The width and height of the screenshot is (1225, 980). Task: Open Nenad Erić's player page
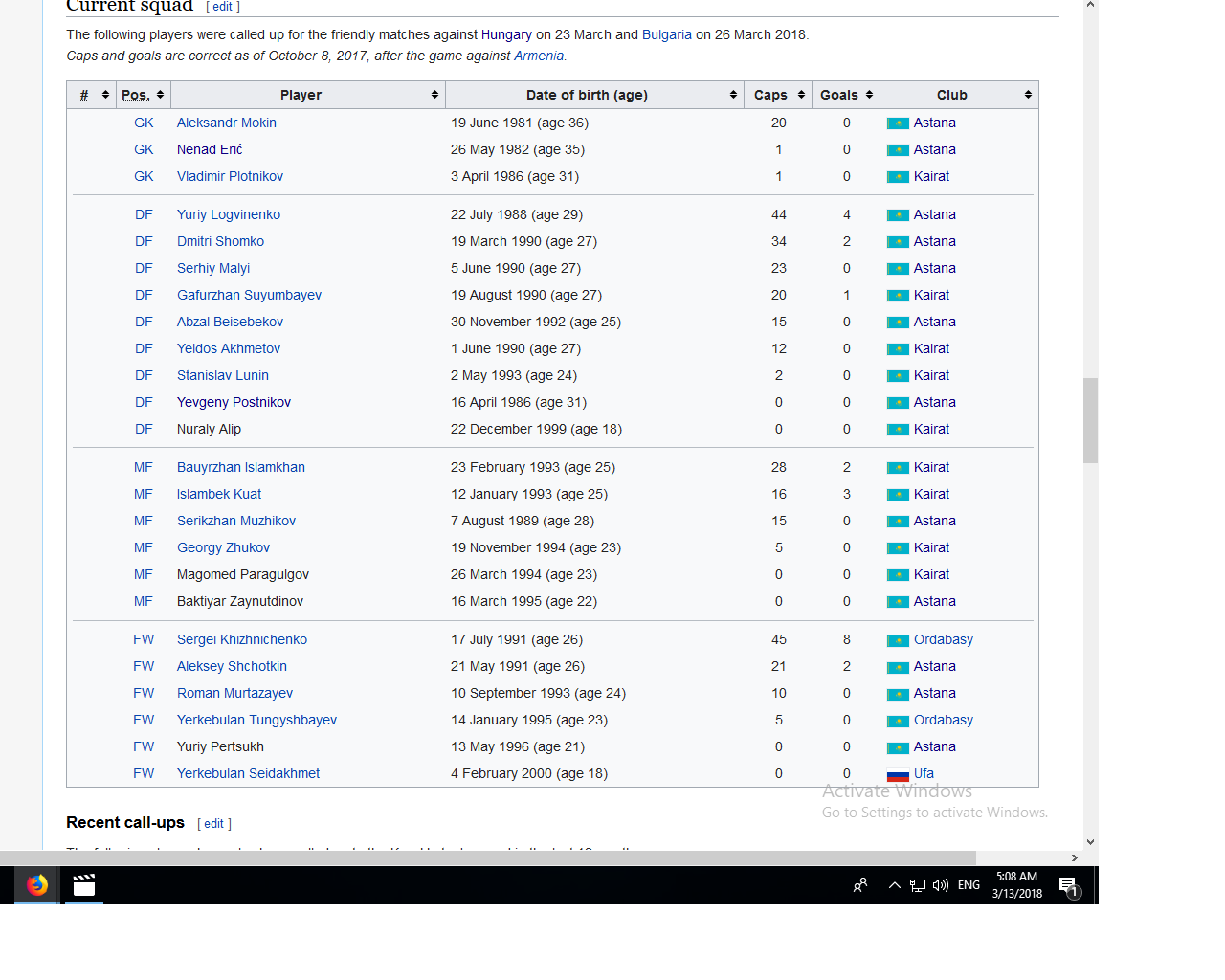210,149
